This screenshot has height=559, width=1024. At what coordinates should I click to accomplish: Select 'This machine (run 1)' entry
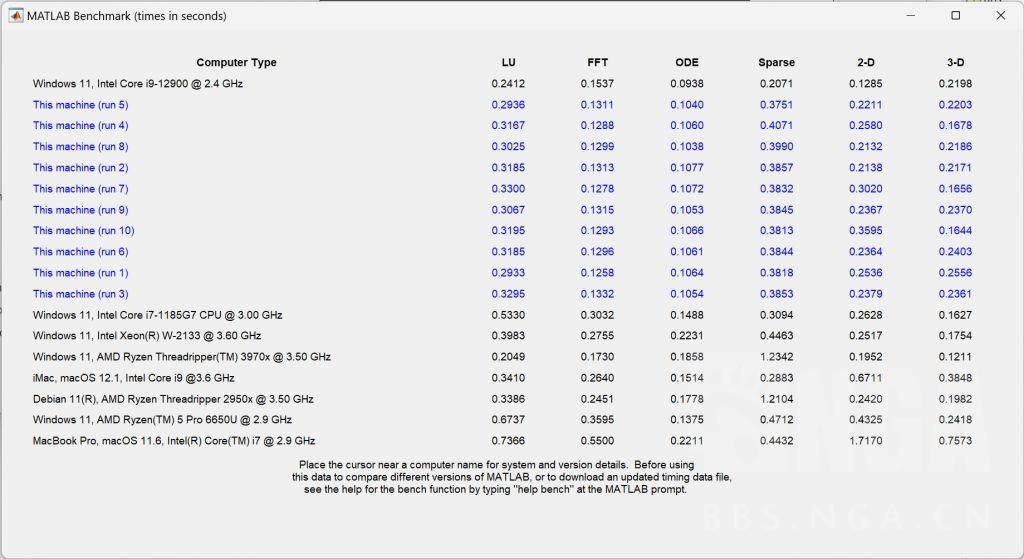point(80,273)
